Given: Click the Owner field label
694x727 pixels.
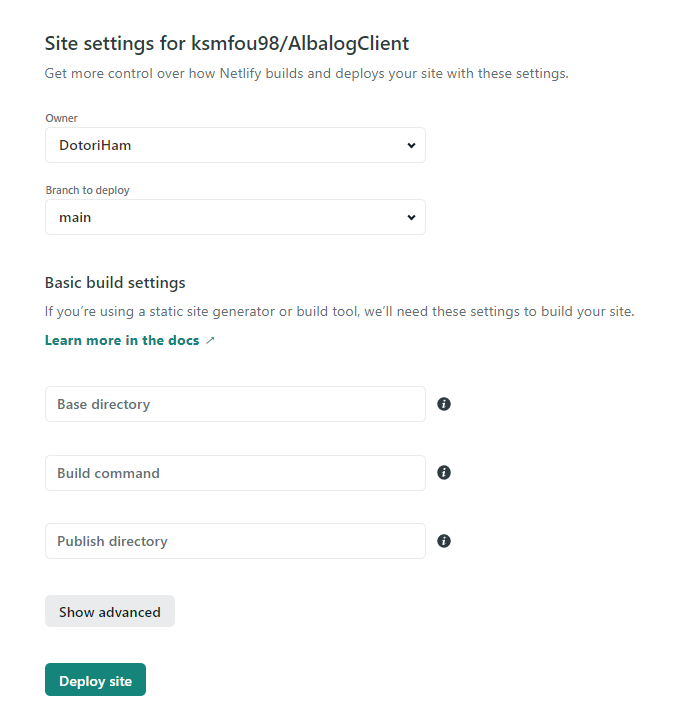Looking at the screenshot, I should click(x=61, y=118).
